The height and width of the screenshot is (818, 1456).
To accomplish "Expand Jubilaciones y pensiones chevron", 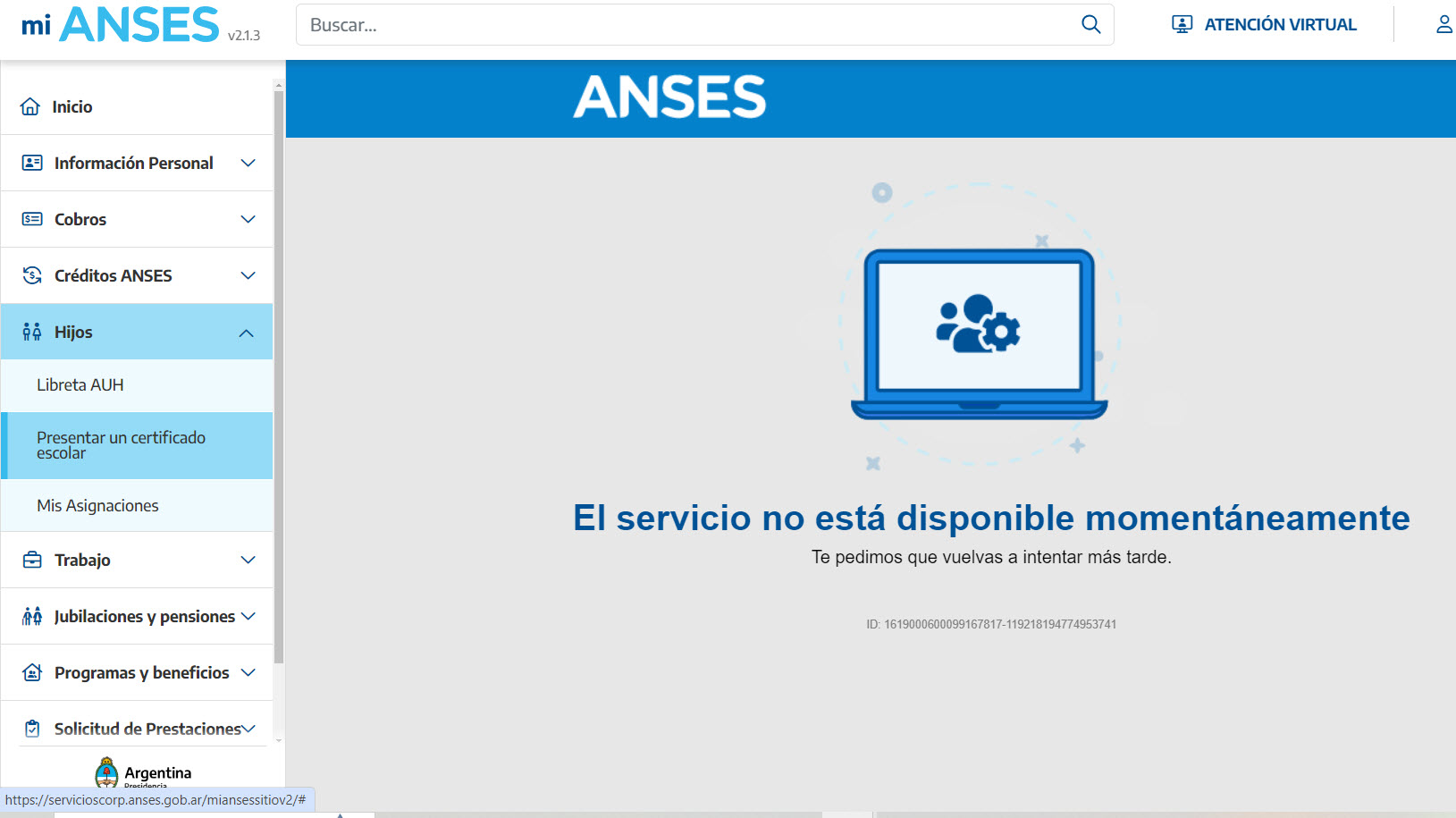I will pos(248,616).
